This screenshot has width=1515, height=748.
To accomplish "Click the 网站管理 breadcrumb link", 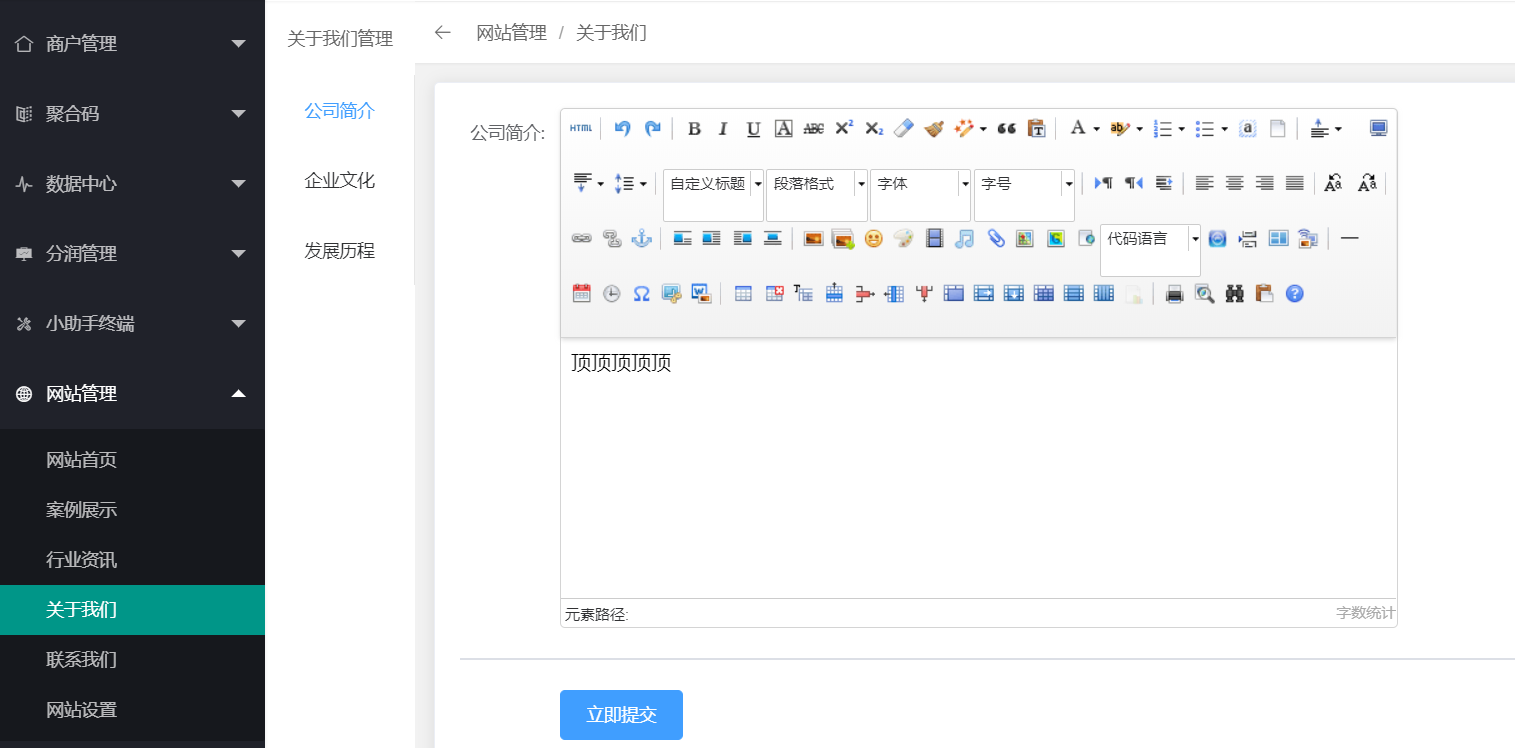I will click(511, 33).
